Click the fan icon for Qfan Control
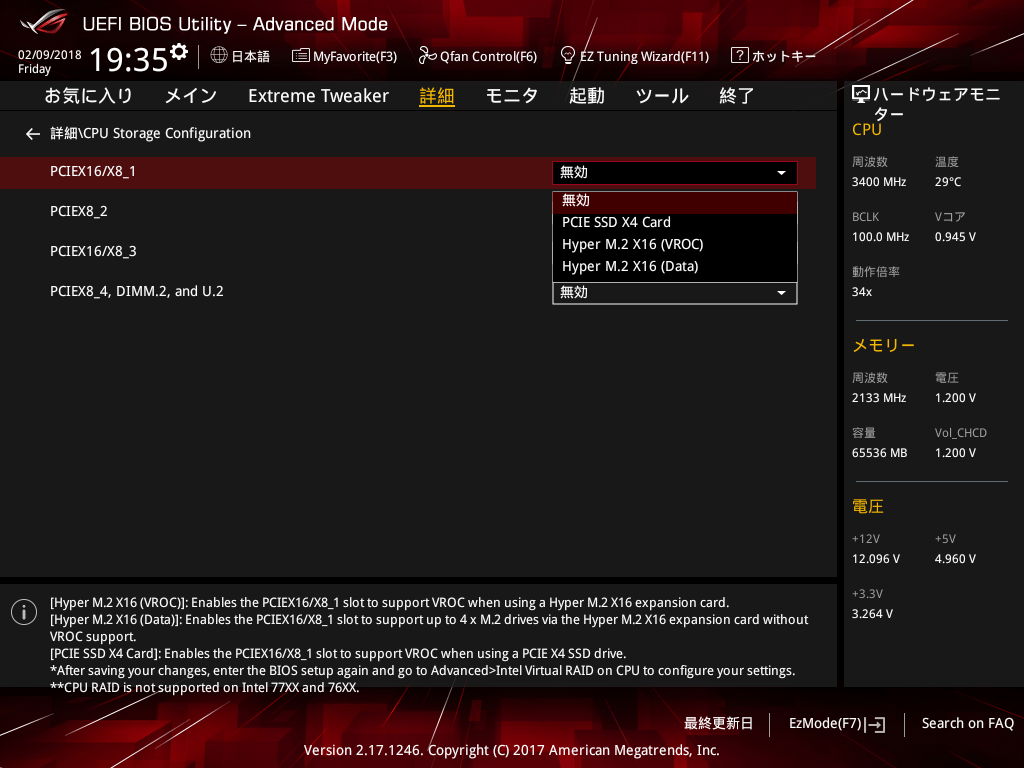Screen dimensions: 1024x768 (x=427, y=56)
